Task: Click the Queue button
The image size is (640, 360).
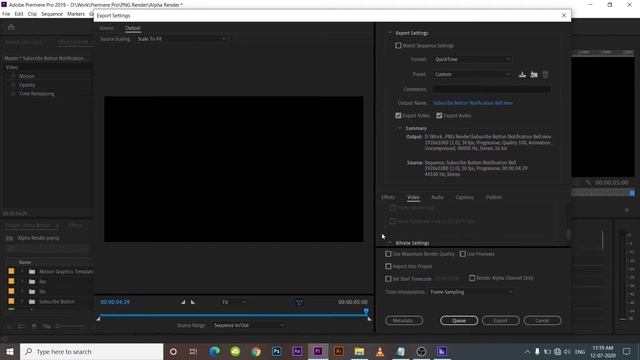Action: click(459, 320)
